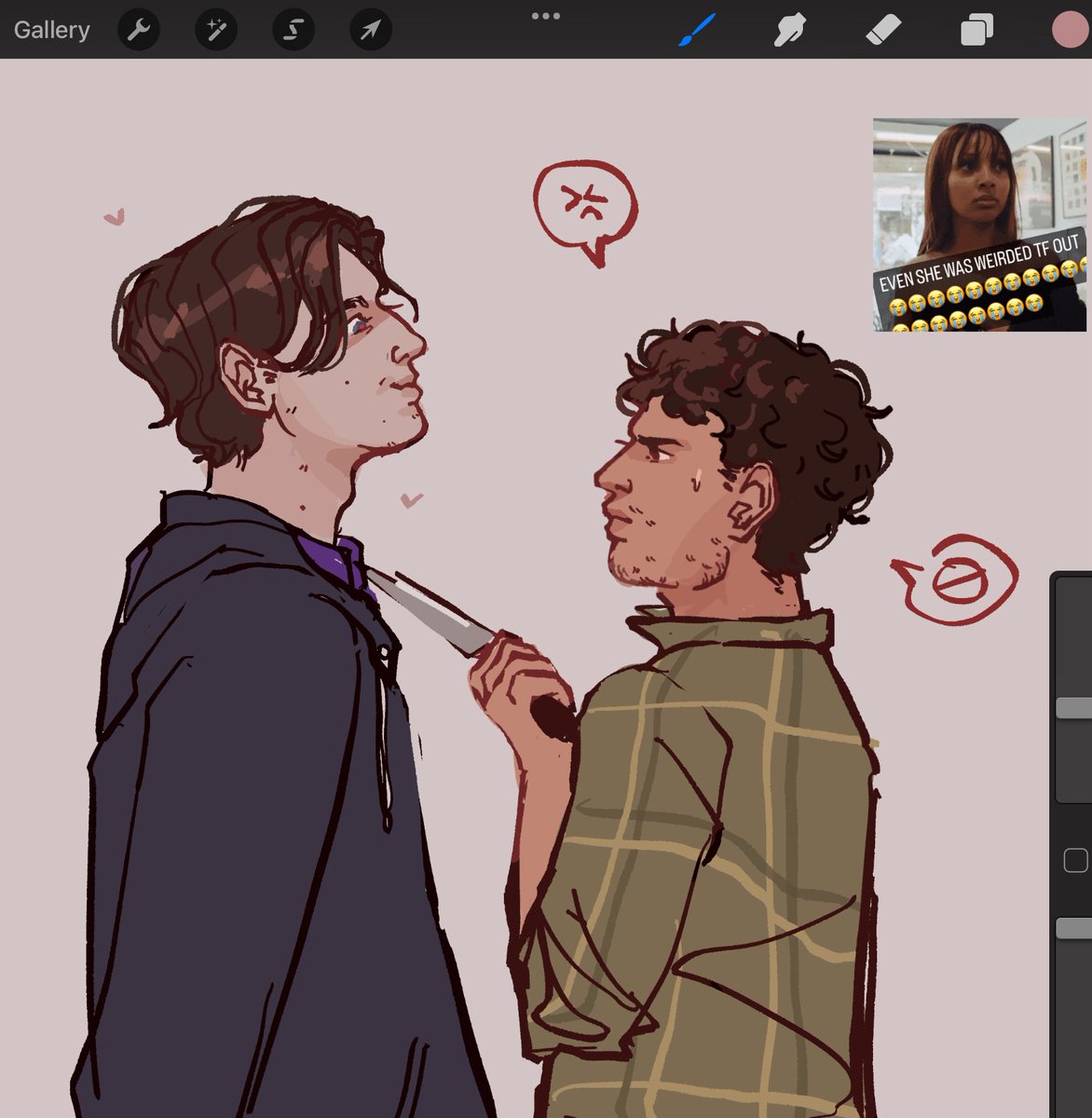
Task: Click the brush opacity slider handle
Action: pyautogui.click(x=1073, y=928)
